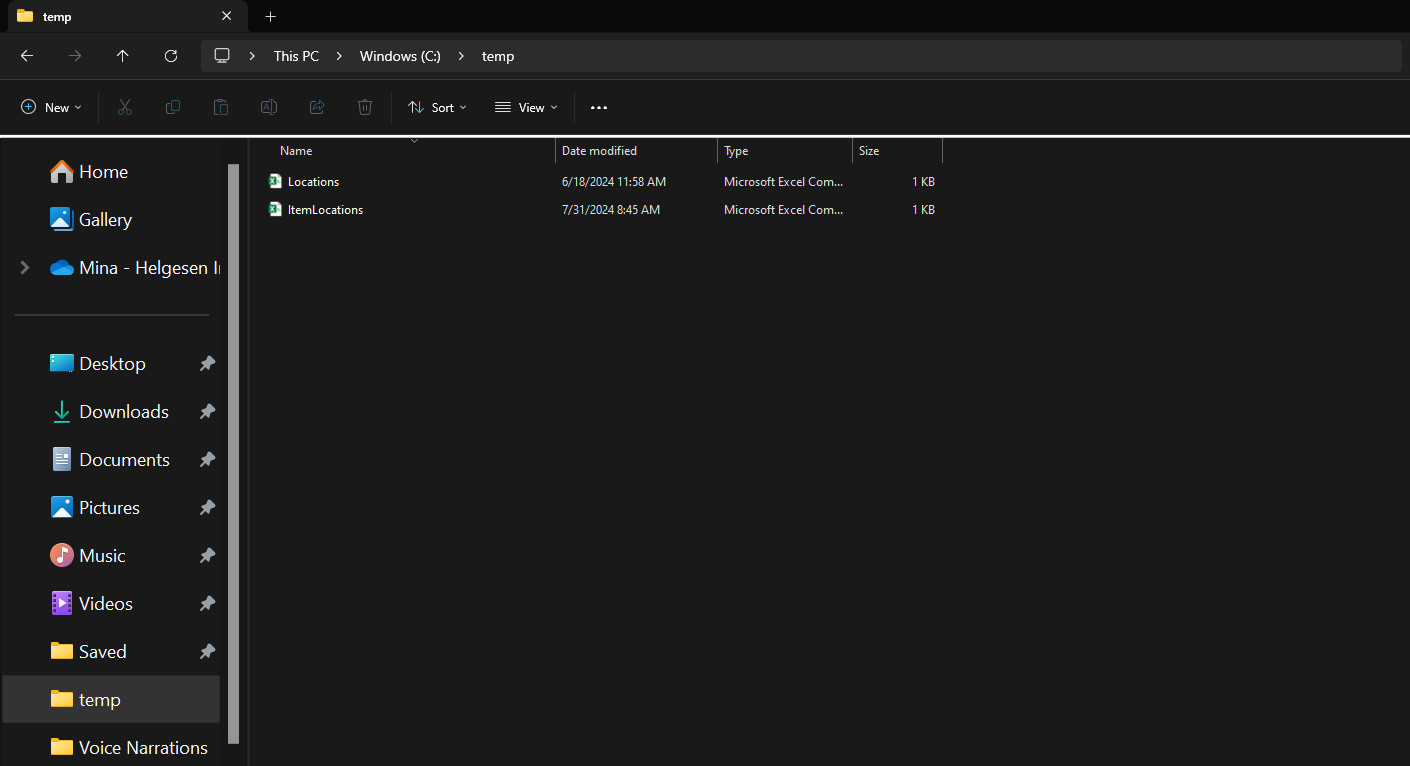Sort files by Date modified column
The image size is (1410, 766).
coord(600,151)
